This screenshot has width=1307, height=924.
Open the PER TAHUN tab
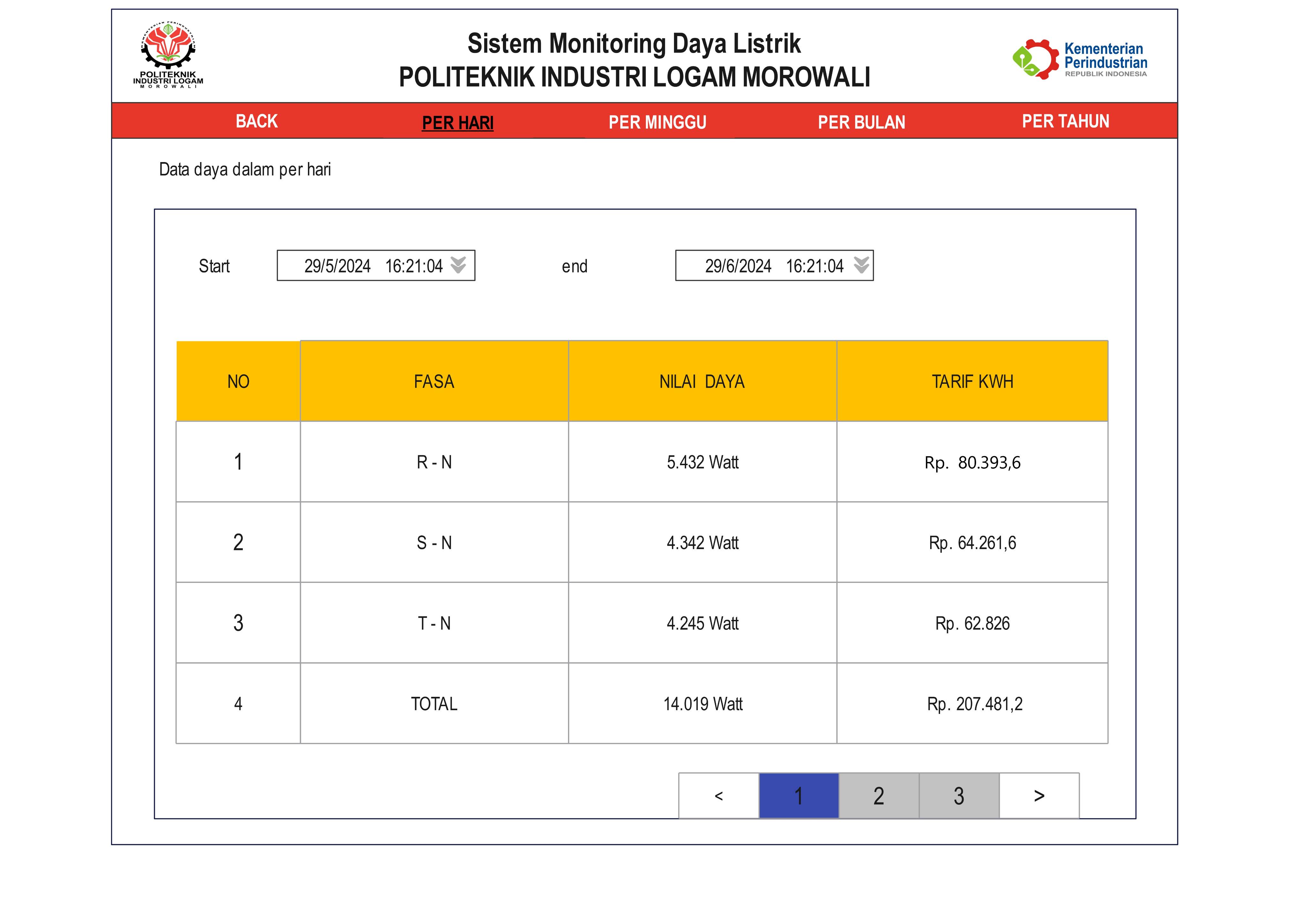coord(1065,121)
